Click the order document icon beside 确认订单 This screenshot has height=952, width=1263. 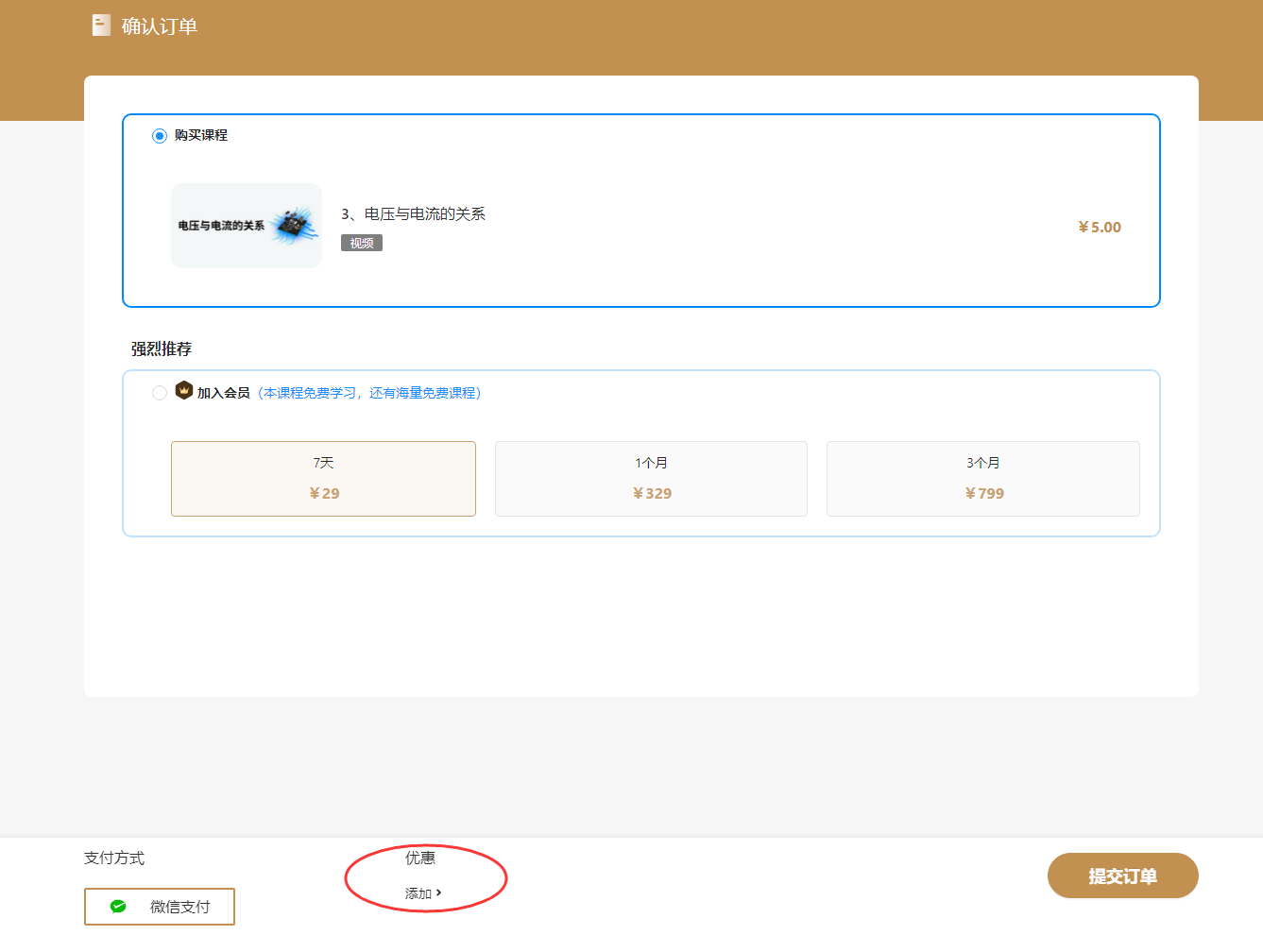tap(101, 25)
